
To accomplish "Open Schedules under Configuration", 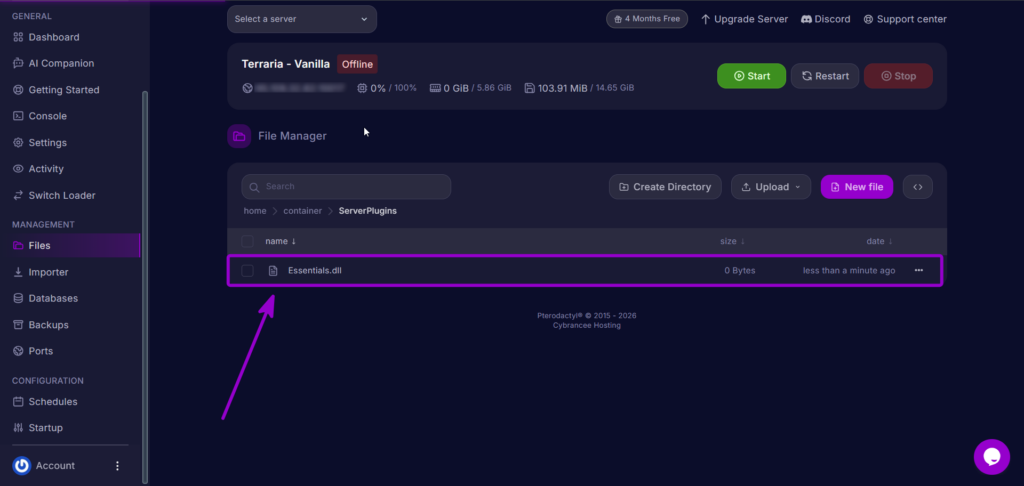I will click(44, 402).
